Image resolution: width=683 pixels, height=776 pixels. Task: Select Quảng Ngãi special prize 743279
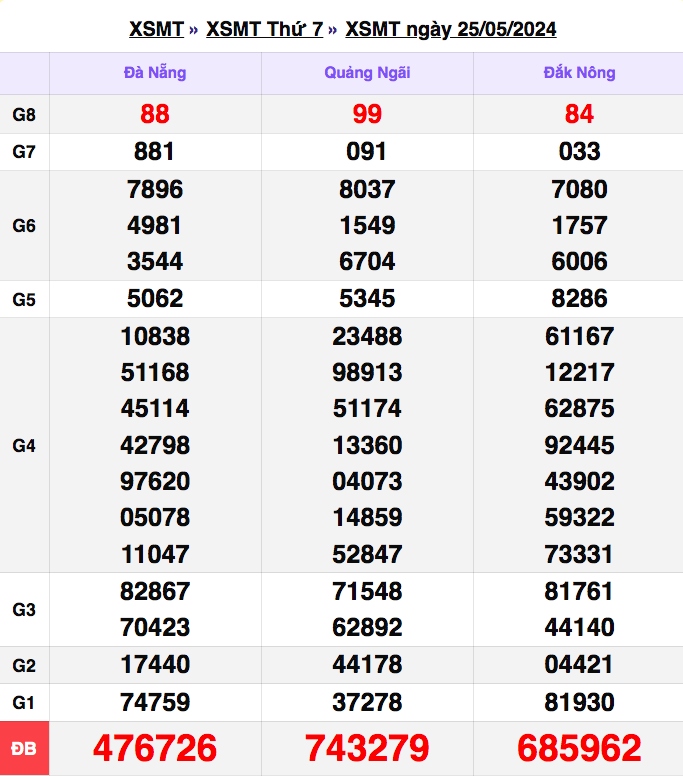click(367, 748)
